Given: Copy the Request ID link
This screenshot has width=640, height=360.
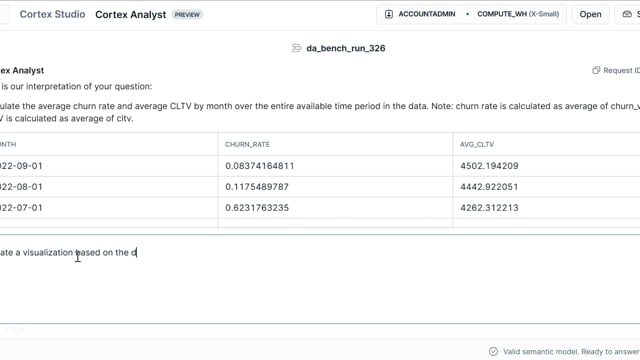Looking at the screenshot, I should (621, 70).
